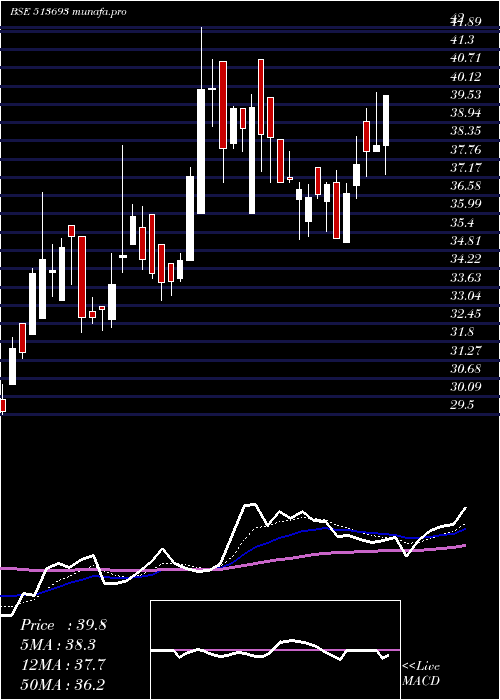Click the 40.71 price axis label
This screenshot has width=500, height=700.
[466, 58]
